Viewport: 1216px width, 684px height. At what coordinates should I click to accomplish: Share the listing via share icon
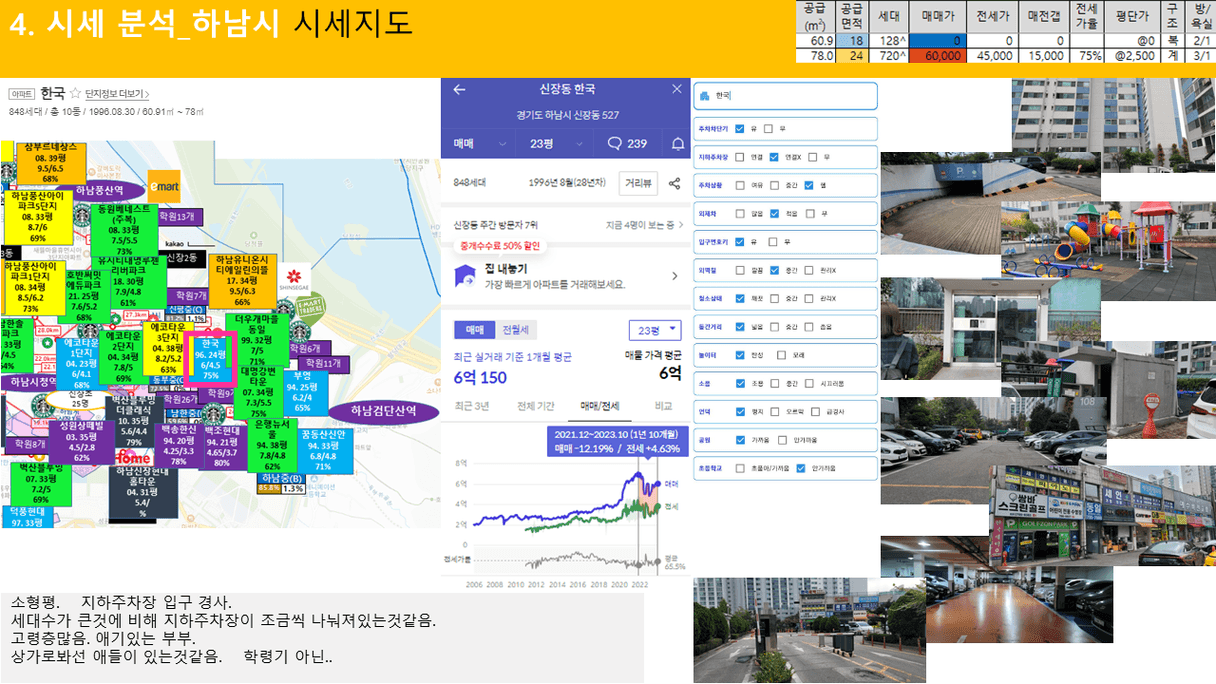(x=674, y=183)
